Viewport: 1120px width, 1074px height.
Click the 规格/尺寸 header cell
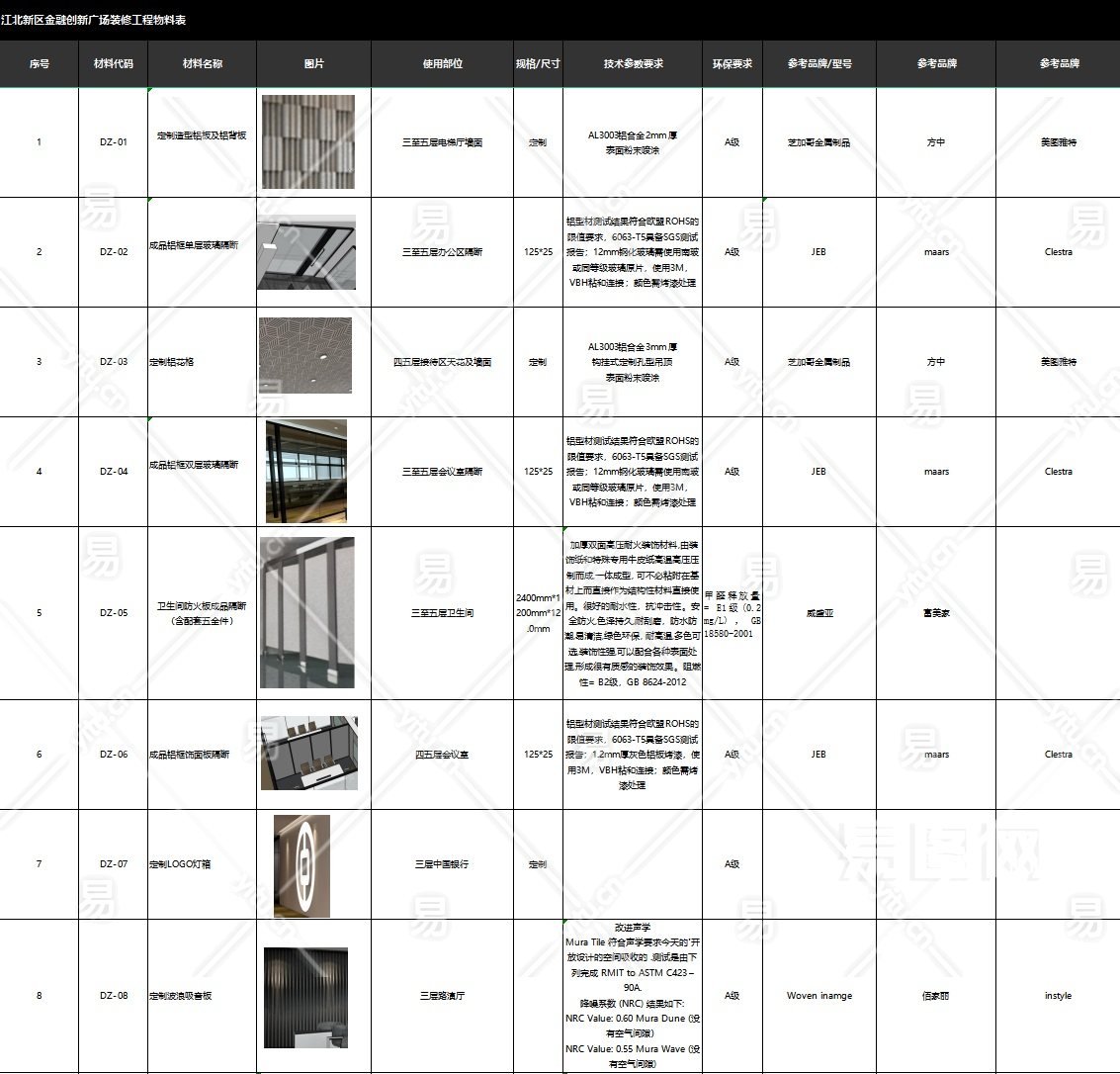pos(538,63)
